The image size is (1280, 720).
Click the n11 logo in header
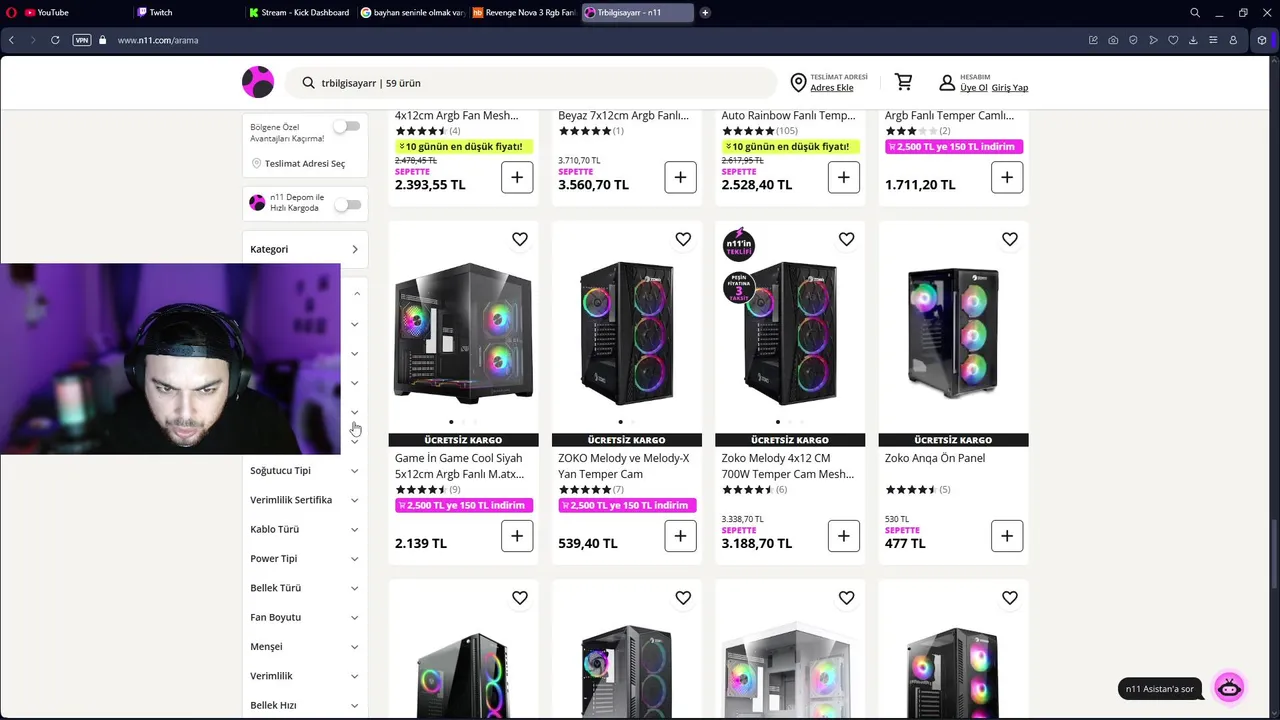258,82
